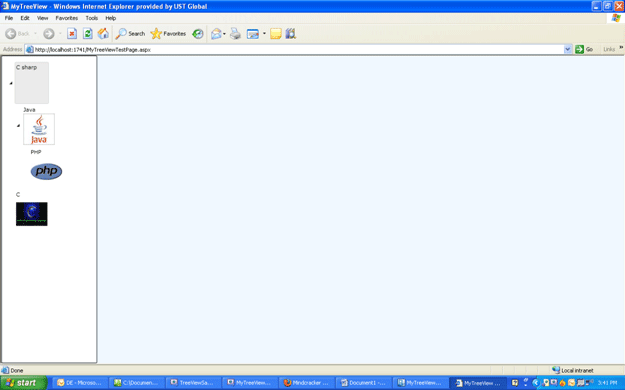This screenshot has width=625, height=390.
Task: Click the yellow Discuss note icon
Action: point(276,34)
